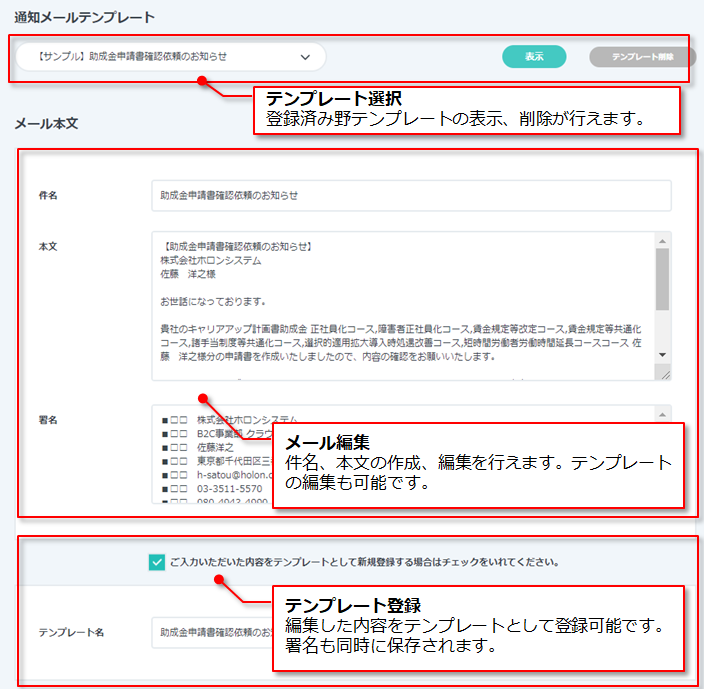Click the 本文 scrollbar down arrow
Image resolution: width=704 pixels, height=689 pixels.
tap(662, 355)
